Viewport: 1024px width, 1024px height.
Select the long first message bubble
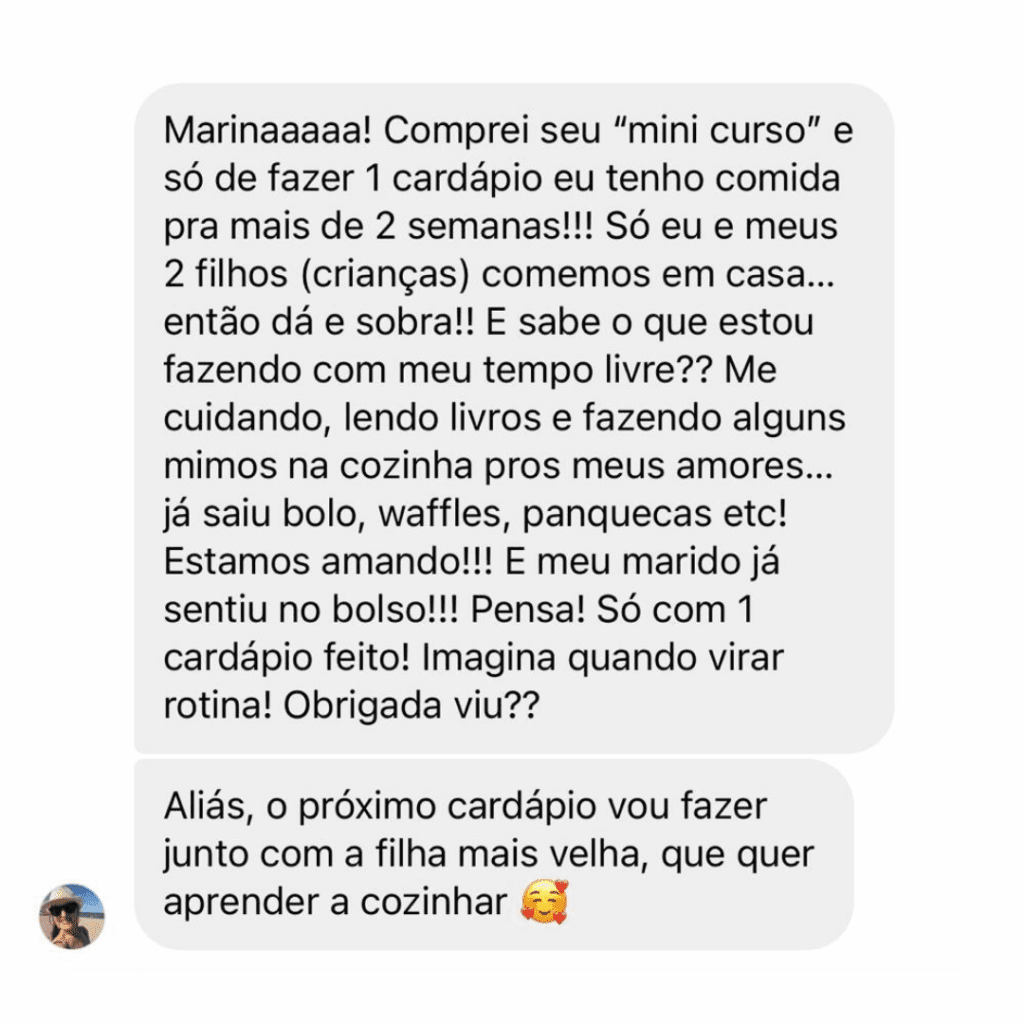pyautogui.click(x=514, y=418)
